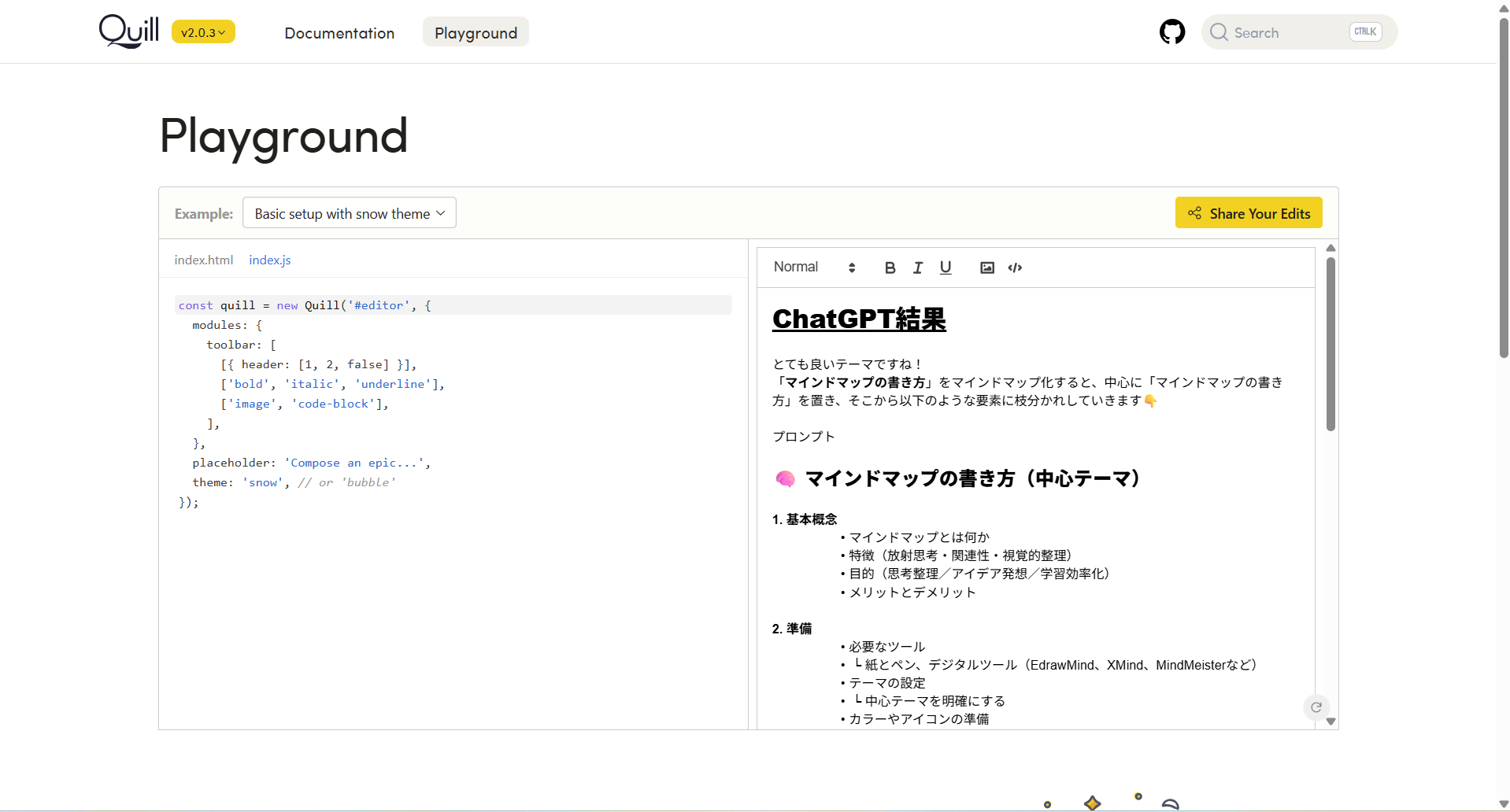Insert an image using toolbar icon

(986, 268)
